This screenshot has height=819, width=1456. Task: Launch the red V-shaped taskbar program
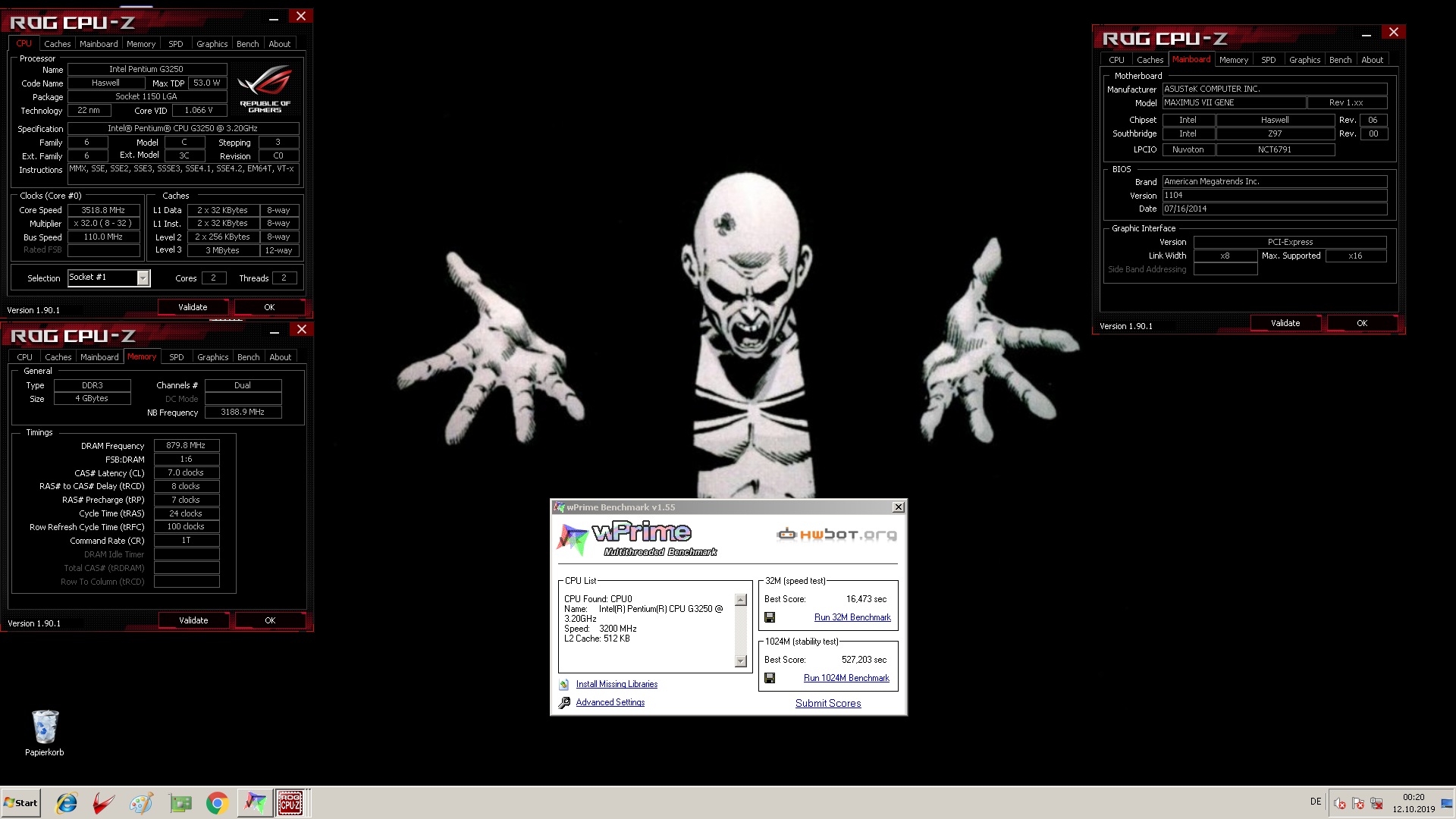[x=104, y=803]
